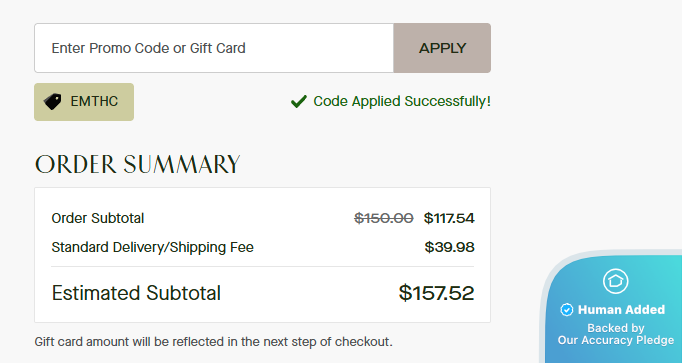Click the Code Applied Successfully! message
The image size is (682, 363).
pyautogui.click(x=402, y=101)
